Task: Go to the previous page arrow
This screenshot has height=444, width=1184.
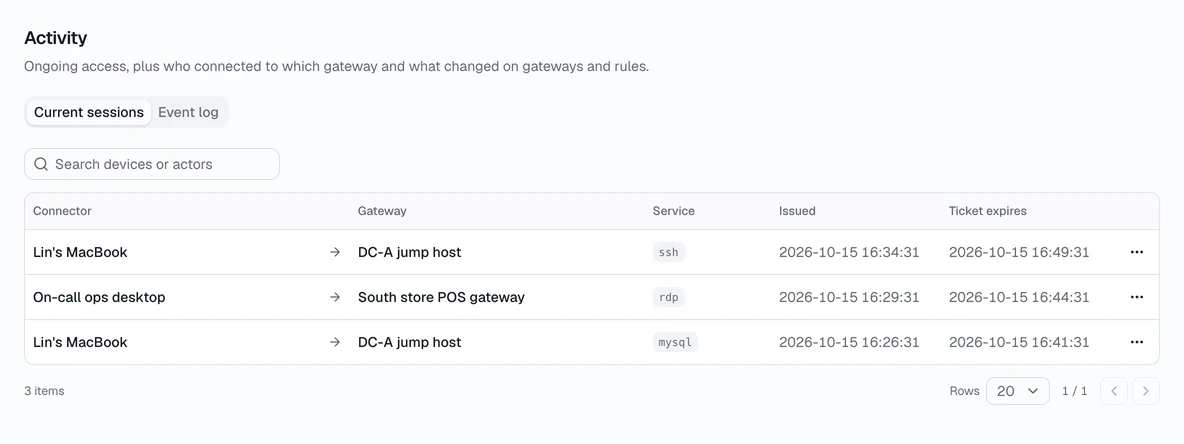Action: click(x=1114, y=391)
